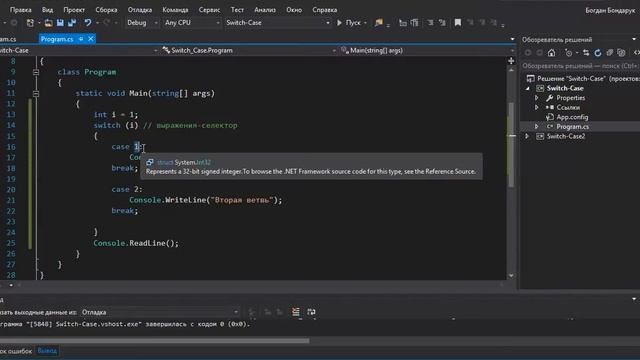Click the pending changes filter clock icon
Image resolution: width=640 pixels, height=360 pixels.
point(569,53)
